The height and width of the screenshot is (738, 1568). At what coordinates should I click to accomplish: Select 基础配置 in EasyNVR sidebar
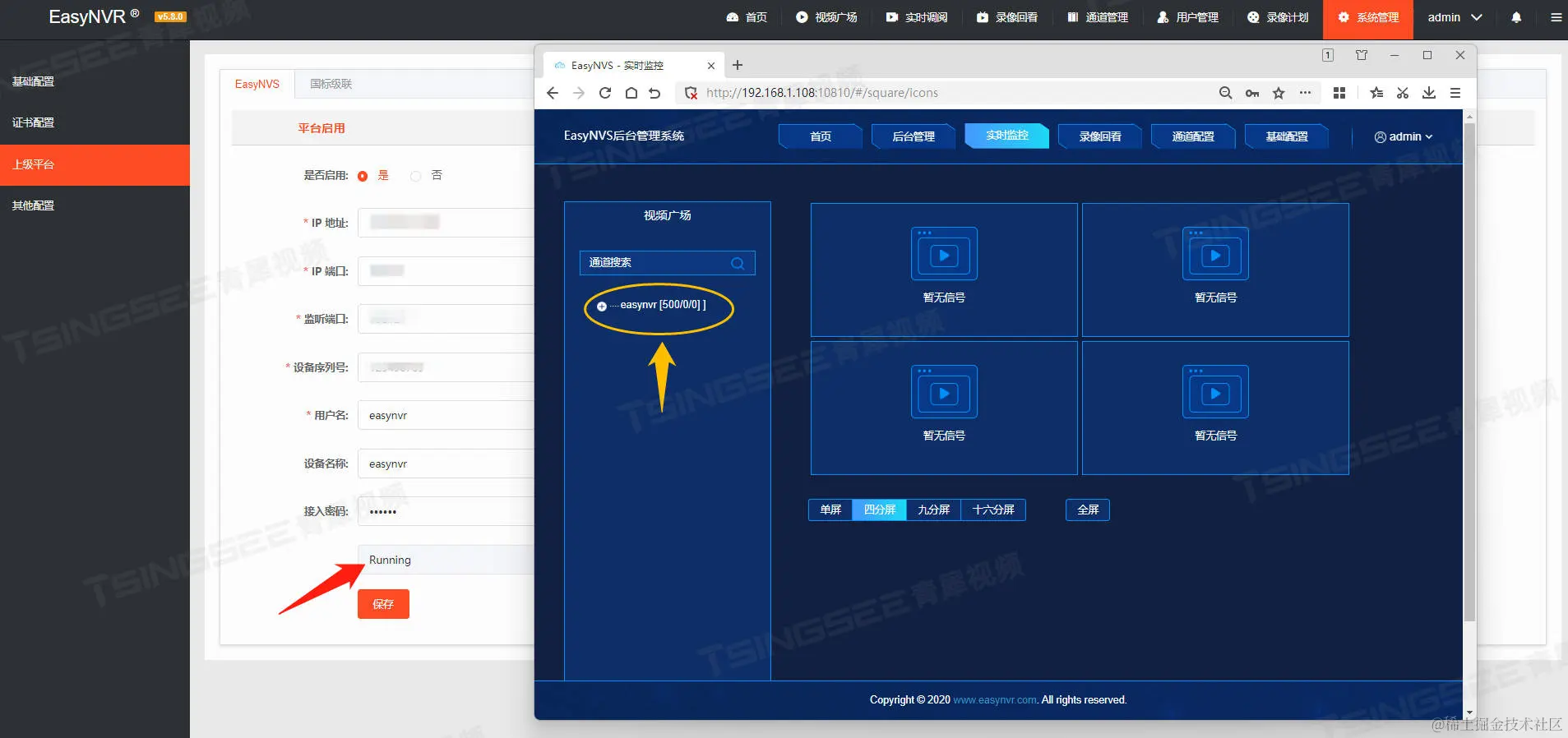coord(95,81)
